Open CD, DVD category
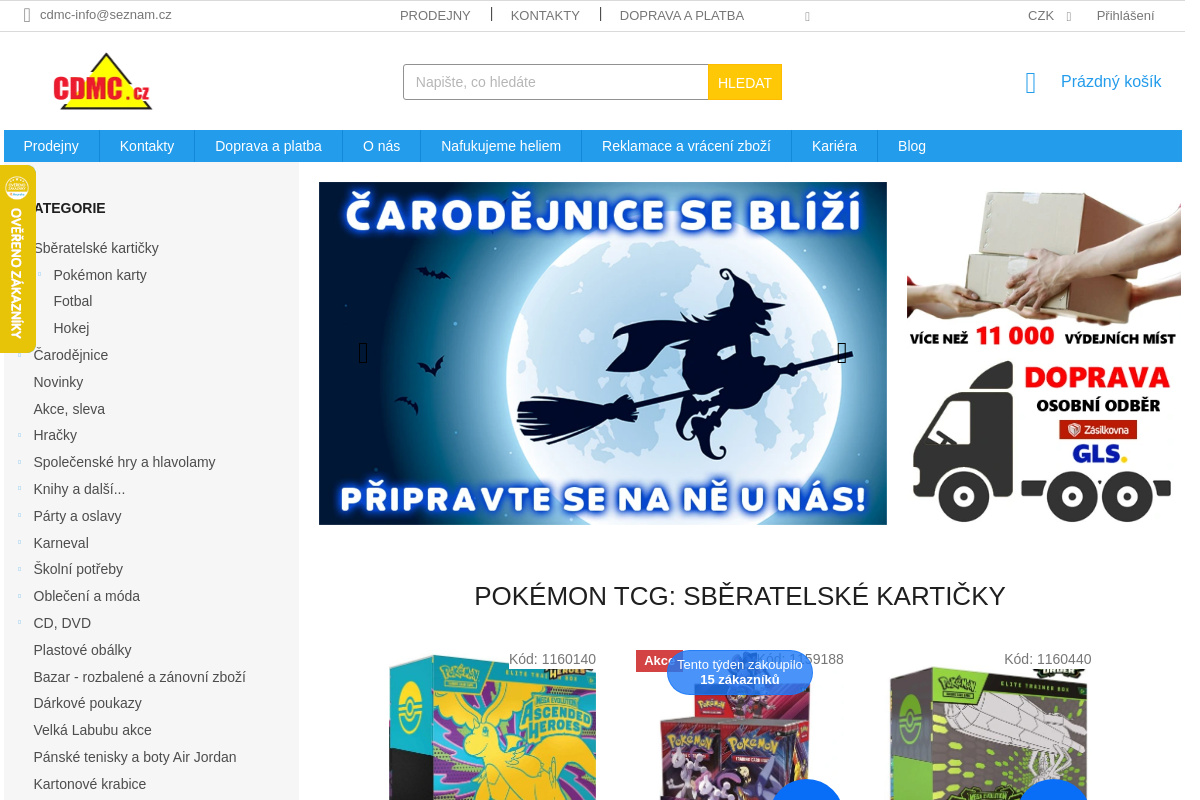Viewport: 1200px width, 800px height. click(x=62, y=623)
